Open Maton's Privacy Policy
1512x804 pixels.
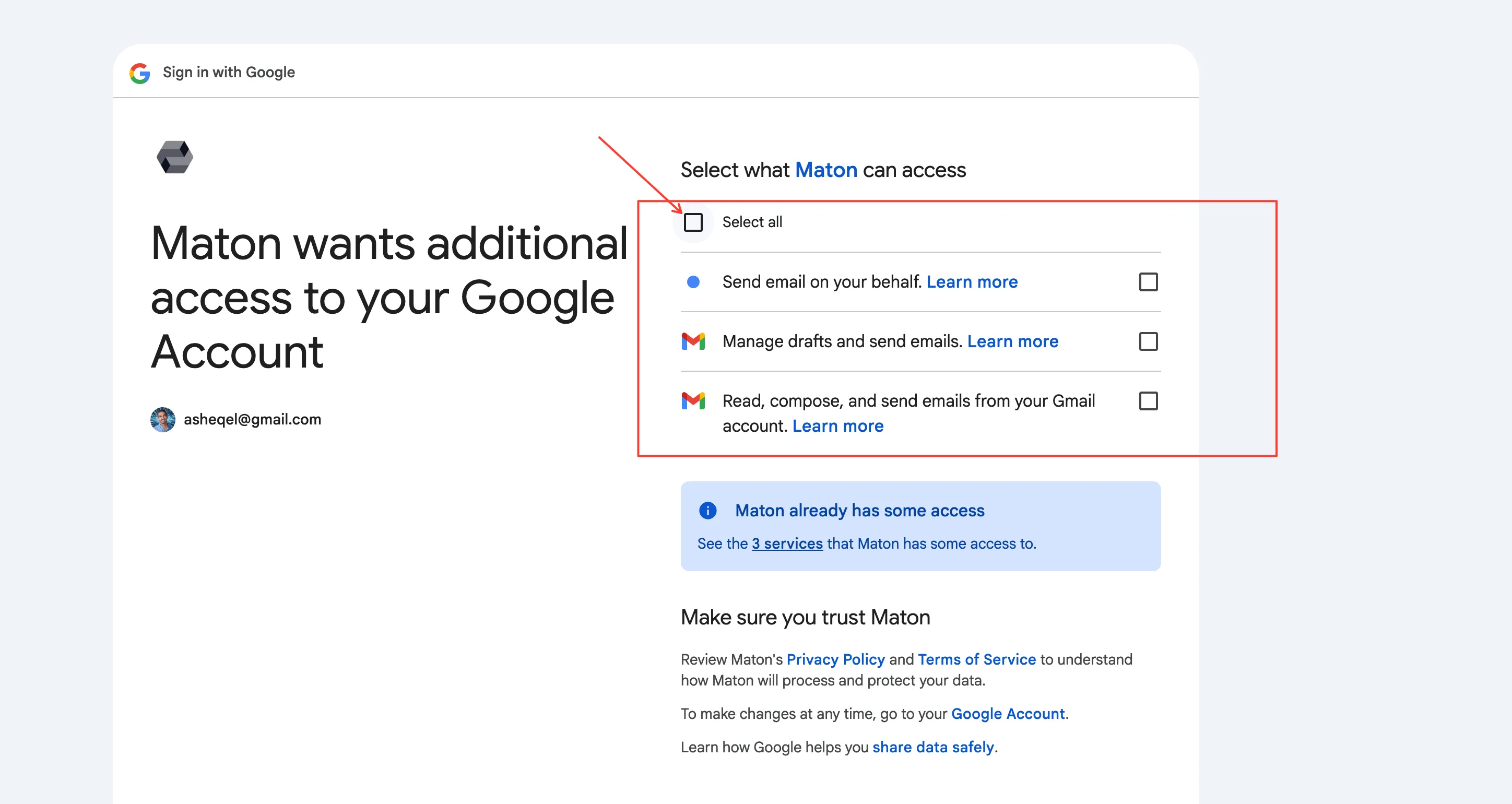pyautogui.click(x=835, y=659)
